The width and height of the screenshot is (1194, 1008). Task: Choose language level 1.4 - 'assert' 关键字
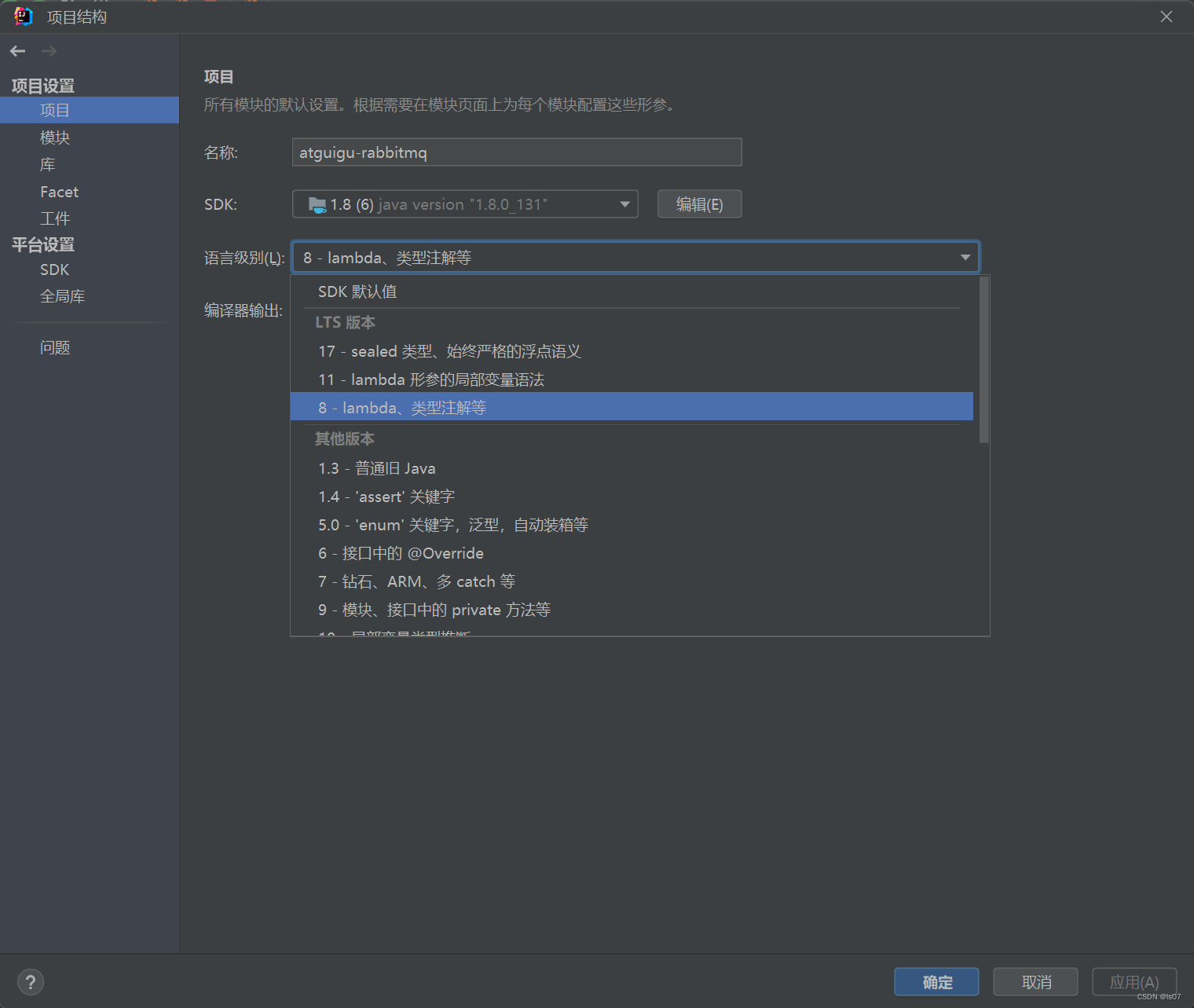[x=632, y=497]
